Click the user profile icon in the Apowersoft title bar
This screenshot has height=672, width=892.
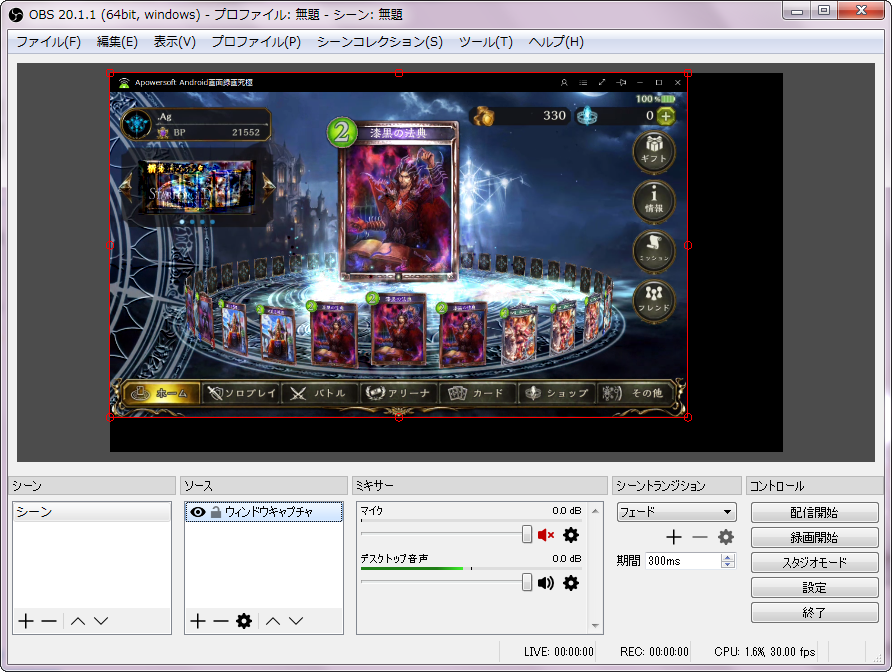pos(564,83)
